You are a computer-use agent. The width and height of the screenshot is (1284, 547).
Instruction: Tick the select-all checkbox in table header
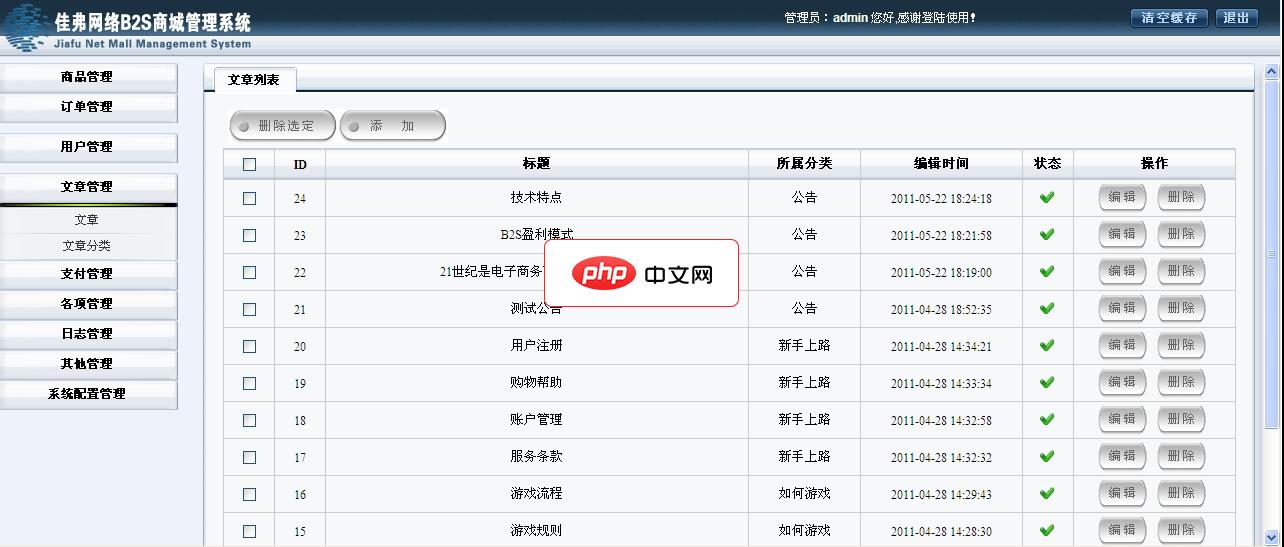pos(249,164)
